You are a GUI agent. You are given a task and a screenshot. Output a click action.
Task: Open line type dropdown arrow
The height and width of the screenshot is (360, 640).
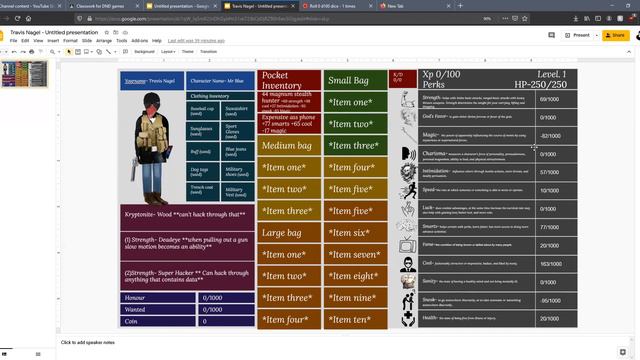pos(115,52)
